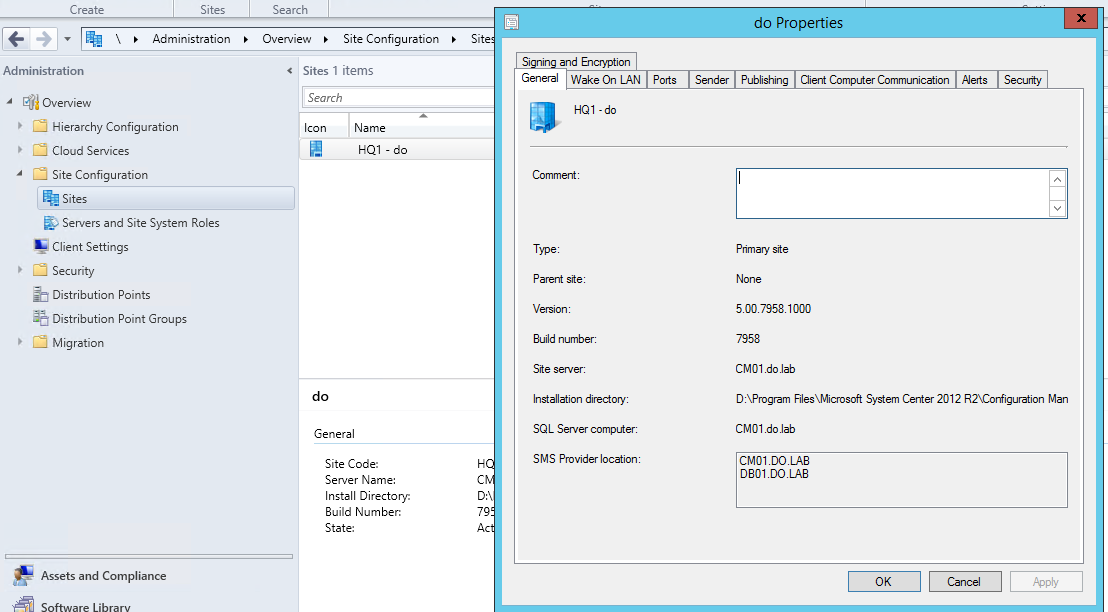Select Distribution Point Groups node
Image resolution: width=1108 pixels, height=612 pixels.
(119, 319)
